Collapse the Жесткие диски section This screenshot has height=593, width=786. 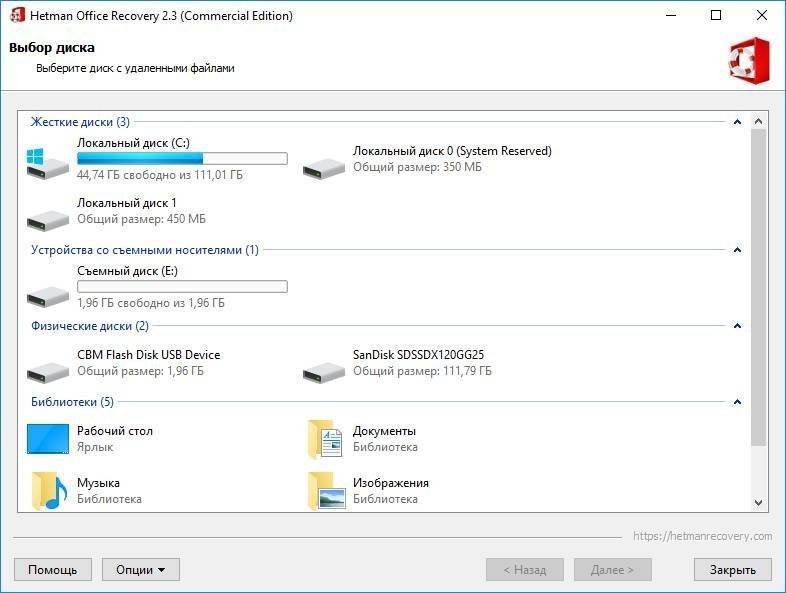(x=737, y=122)
